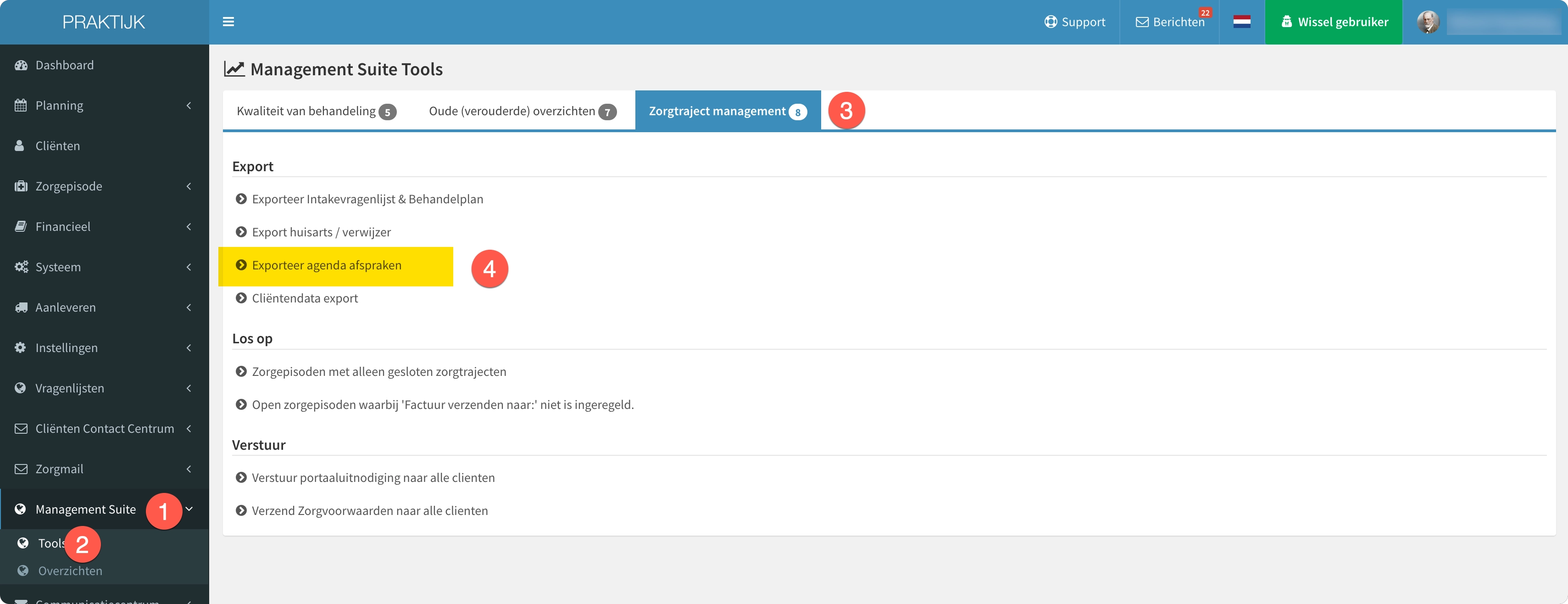The width and height of the screenshot is (1568, 604).
Task: Click the Planning calendar icon
Action: tap(21, 106)
